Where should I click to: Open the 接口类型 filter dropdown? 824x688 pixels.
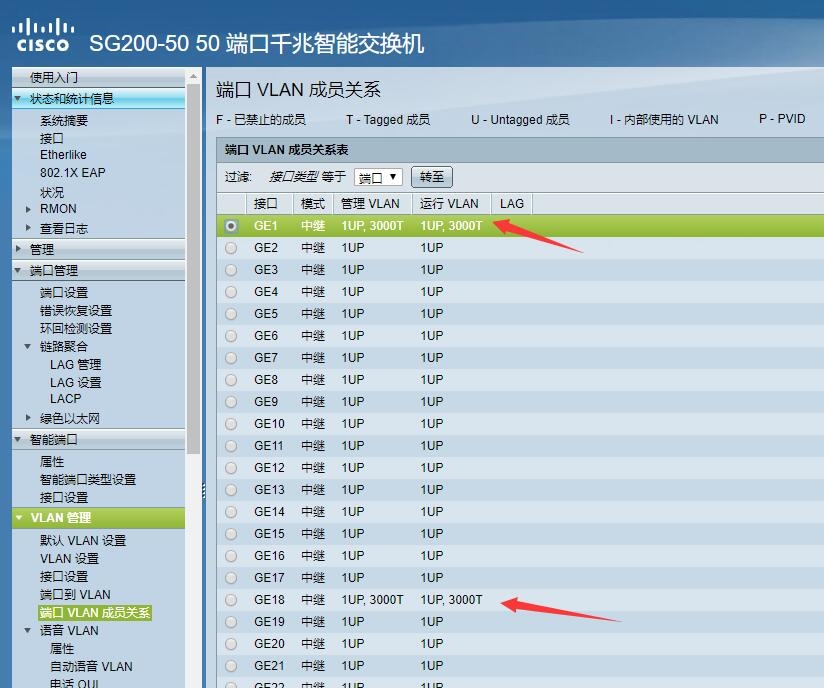click(x=378, y=177)
